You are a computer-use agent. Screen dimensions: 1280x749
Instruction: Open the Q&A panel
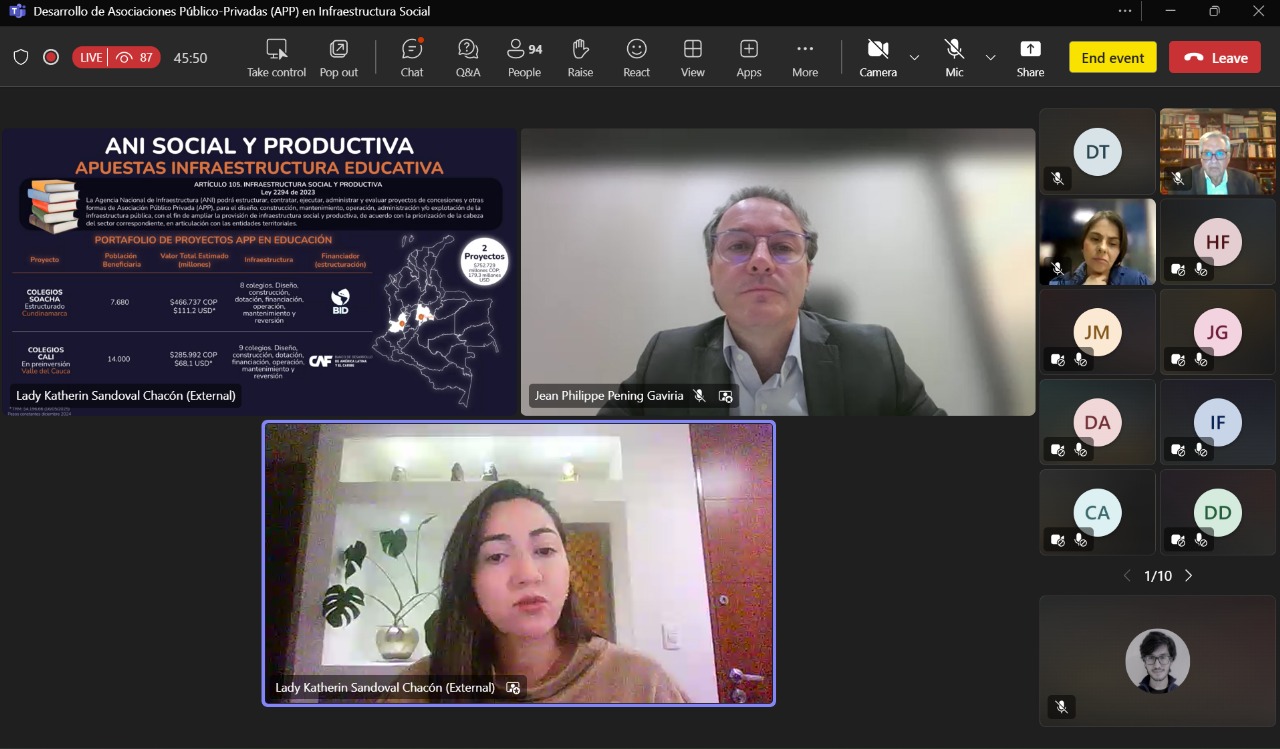468,57
